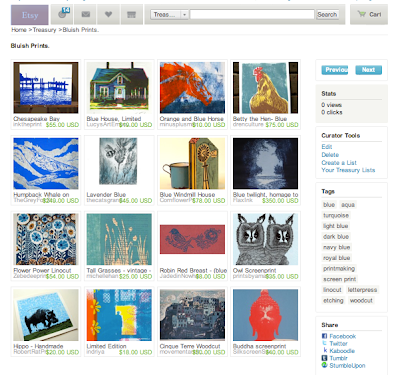Open the envelope messages icon

pos(86,14)
